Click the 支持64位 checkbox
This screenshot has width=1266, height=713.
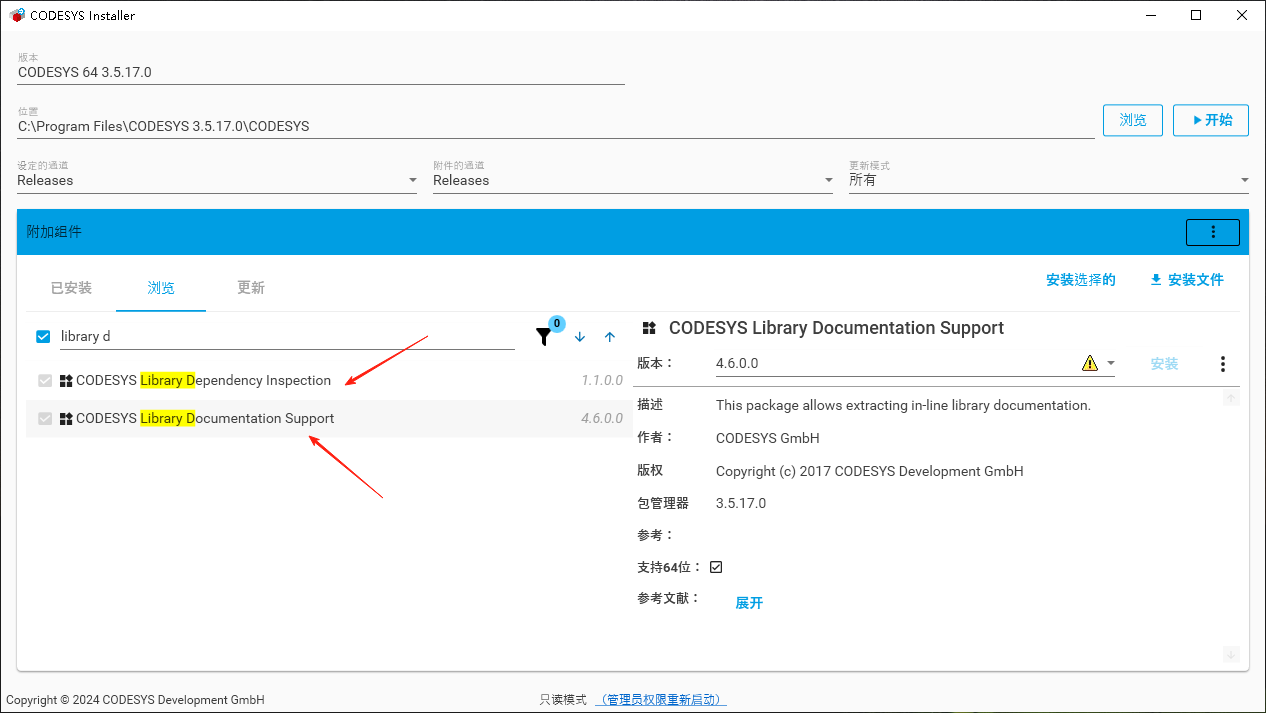(716, 567)
